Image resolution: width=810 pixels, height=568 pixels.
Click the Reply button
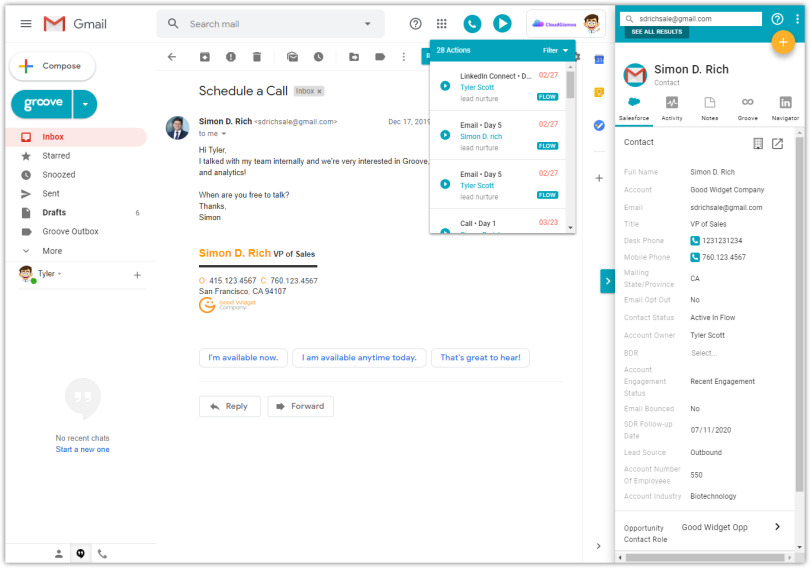pyautogui.click(x=229, y=406)
